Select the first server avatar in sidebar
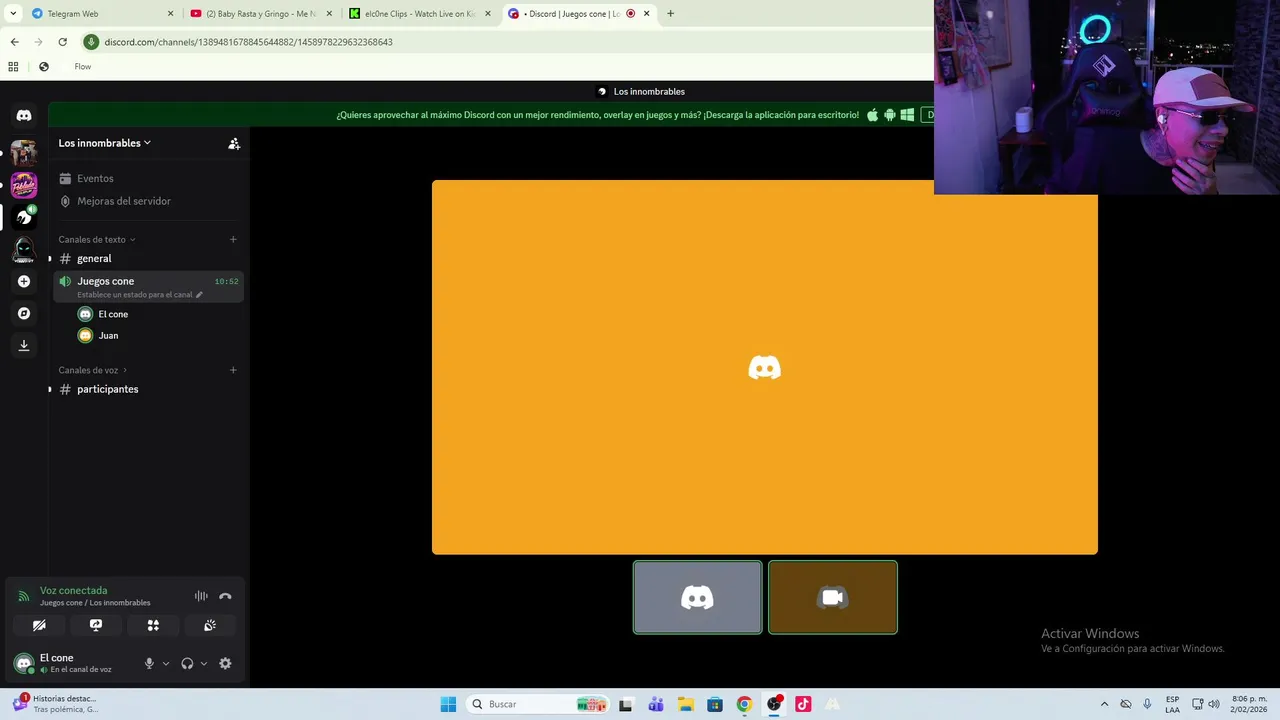Screen dimensions: 1280x720 [x=24, y=153]
